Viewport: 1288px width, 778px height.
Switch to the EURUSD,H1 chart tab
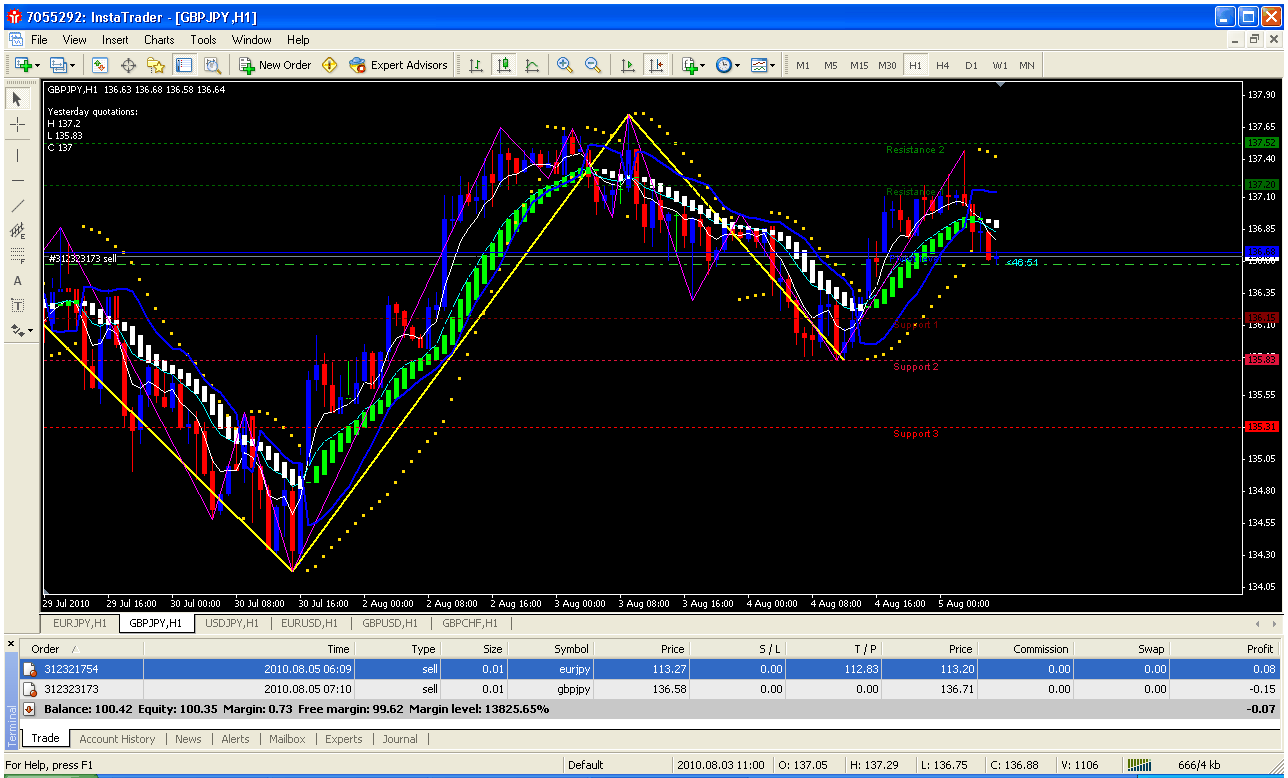309,623
